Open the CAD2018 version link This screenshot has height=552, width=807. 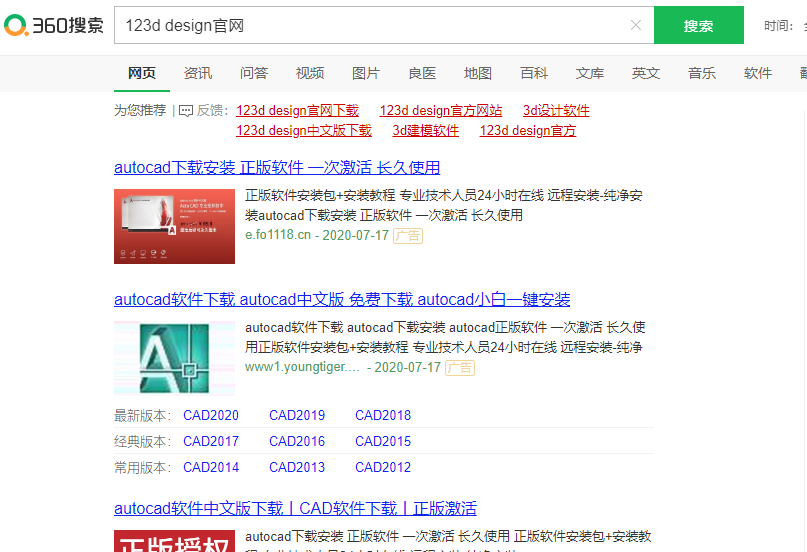(383, 415)
